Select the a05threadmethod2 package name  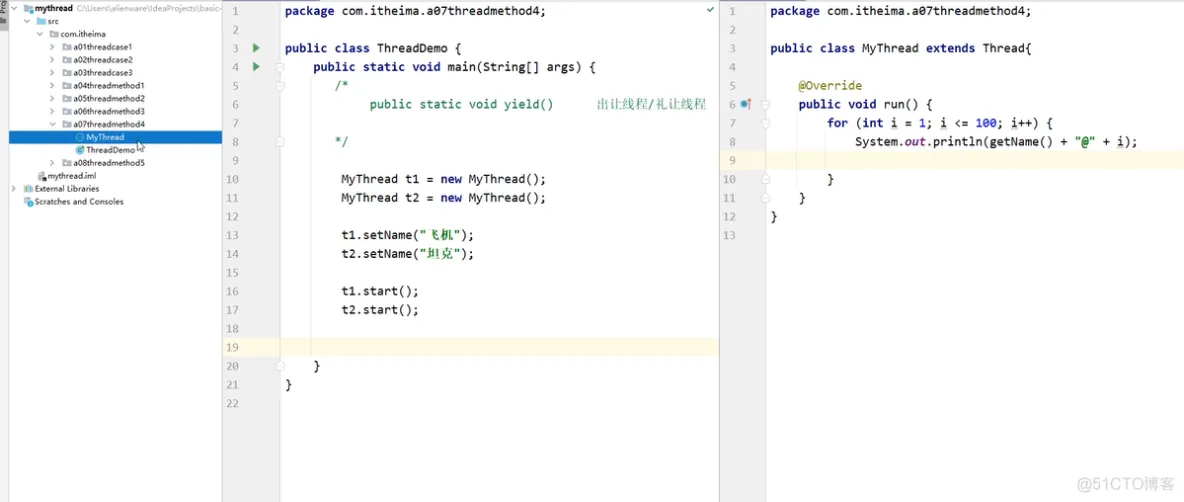109,98
